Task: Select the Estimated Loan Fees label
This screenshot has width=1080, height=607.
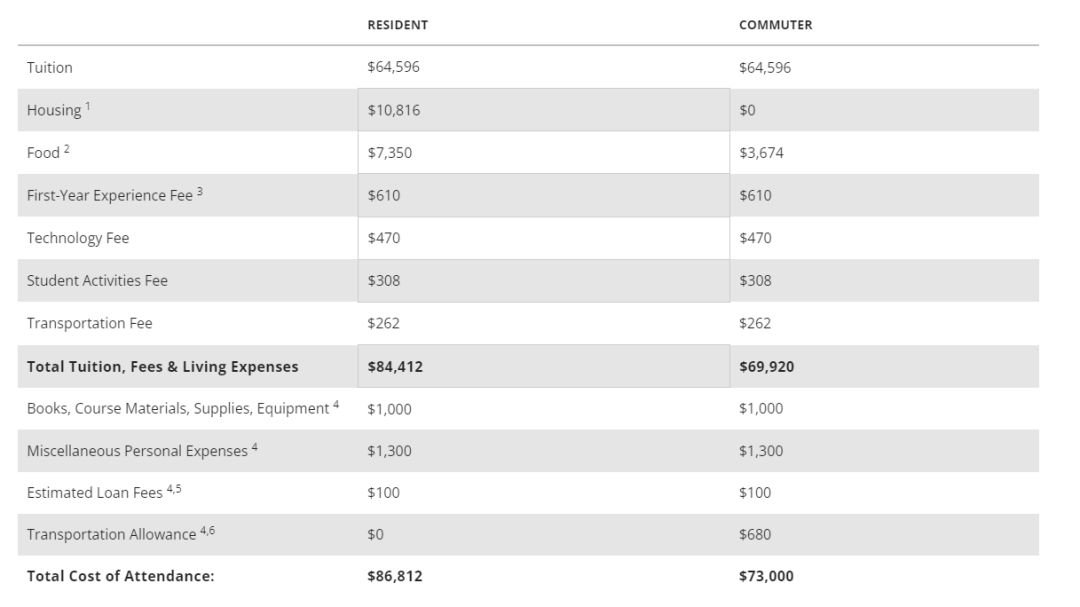Action: 94,493
